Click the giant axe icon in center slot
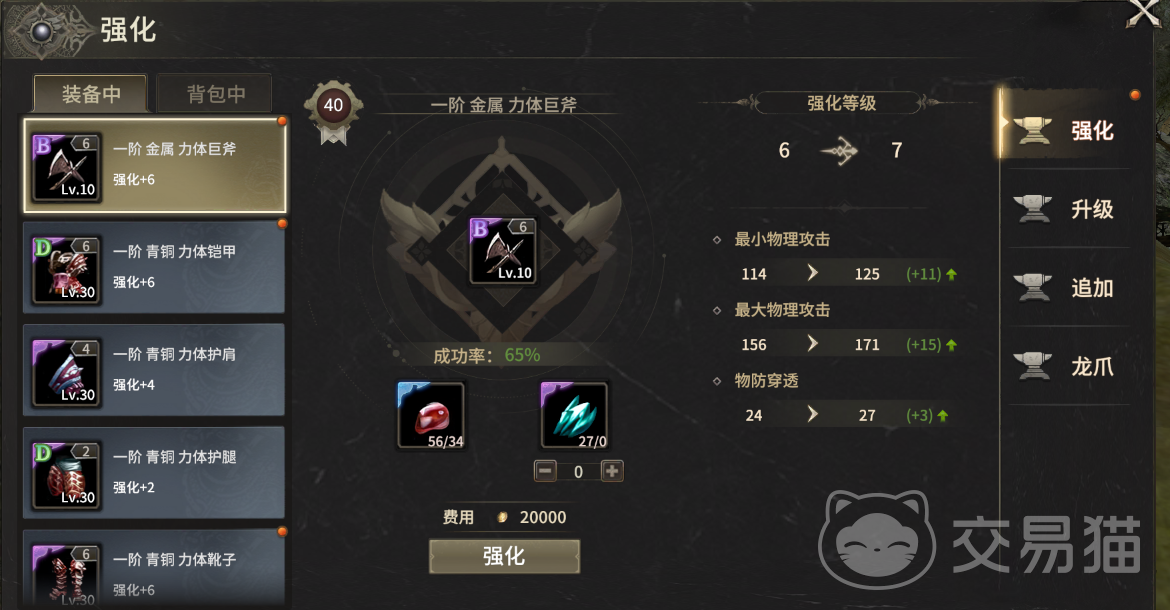The width and height of the screenshot is (1170, 610). (502, 251)
